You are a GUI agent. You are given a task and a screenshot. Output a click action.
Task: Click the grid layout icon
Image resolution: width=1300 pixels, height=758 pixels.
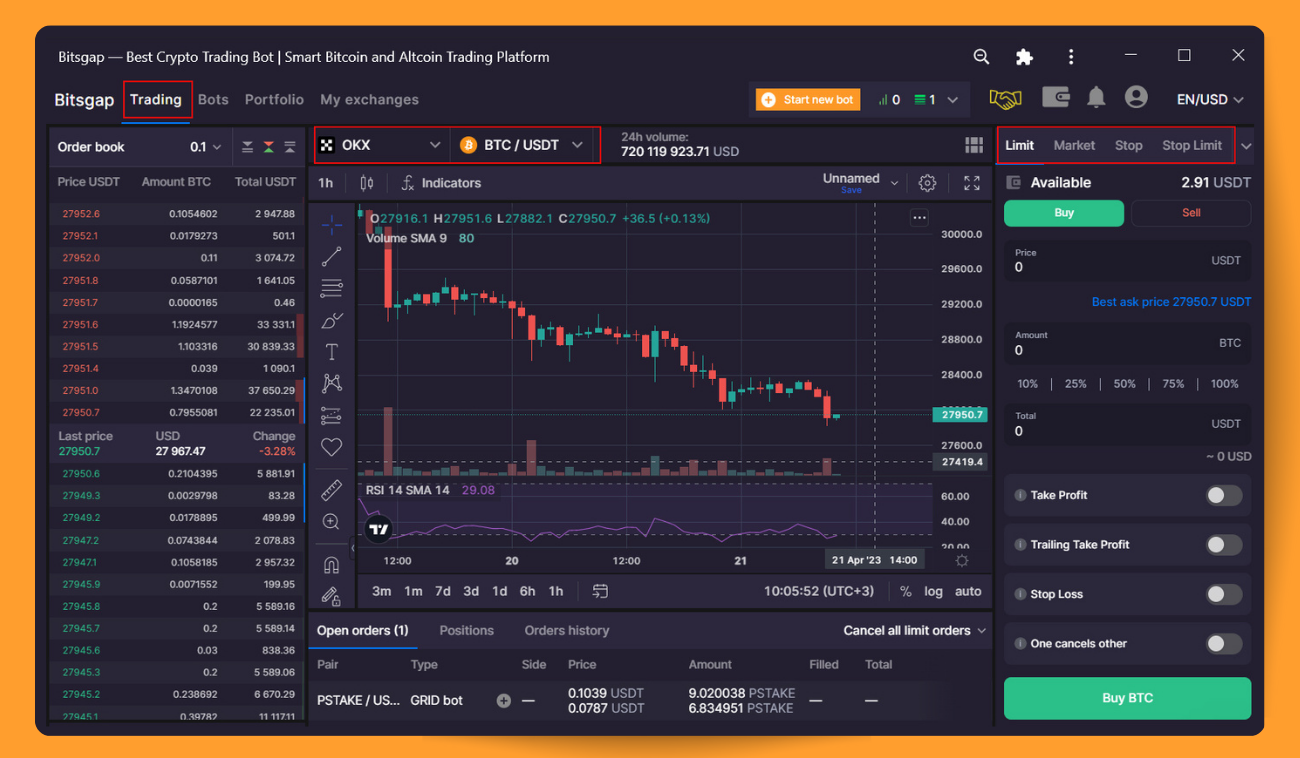click(974, 145)
